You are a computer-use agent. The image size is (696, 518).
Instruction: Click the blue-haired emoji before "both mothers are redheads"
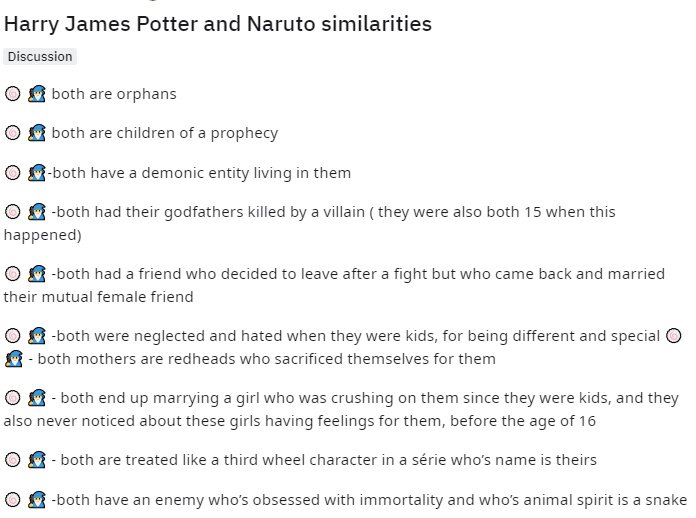point(13,359)
